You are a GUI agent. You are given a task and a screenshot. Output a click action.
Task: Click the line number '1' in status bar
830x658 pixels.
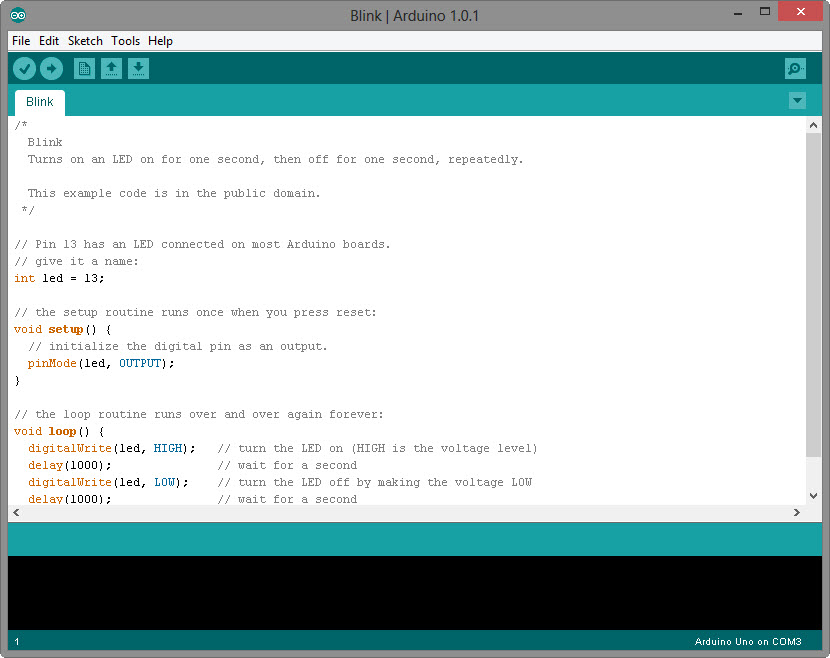tap(17, 642)
